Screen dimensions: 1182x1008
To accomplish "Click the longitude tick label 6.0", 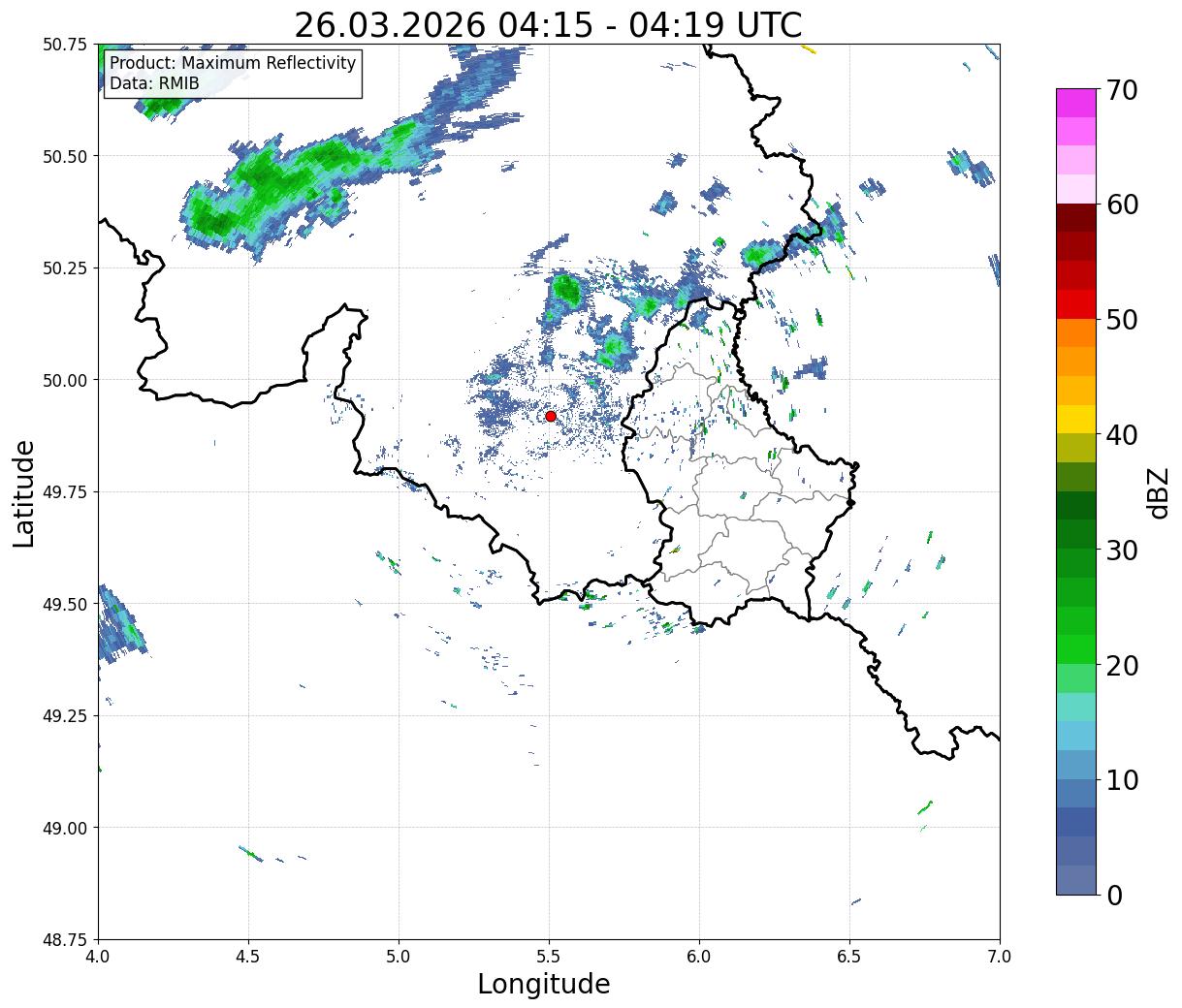I will pyautogui.click(x=699, y=956).
